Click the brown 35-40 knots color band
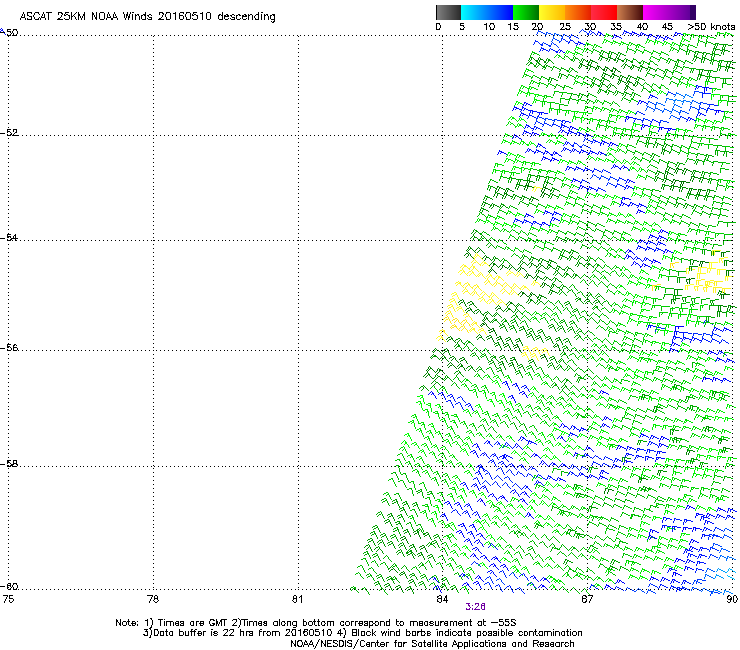This screenshot has width=740, height=650. click(x=630, y=12)
